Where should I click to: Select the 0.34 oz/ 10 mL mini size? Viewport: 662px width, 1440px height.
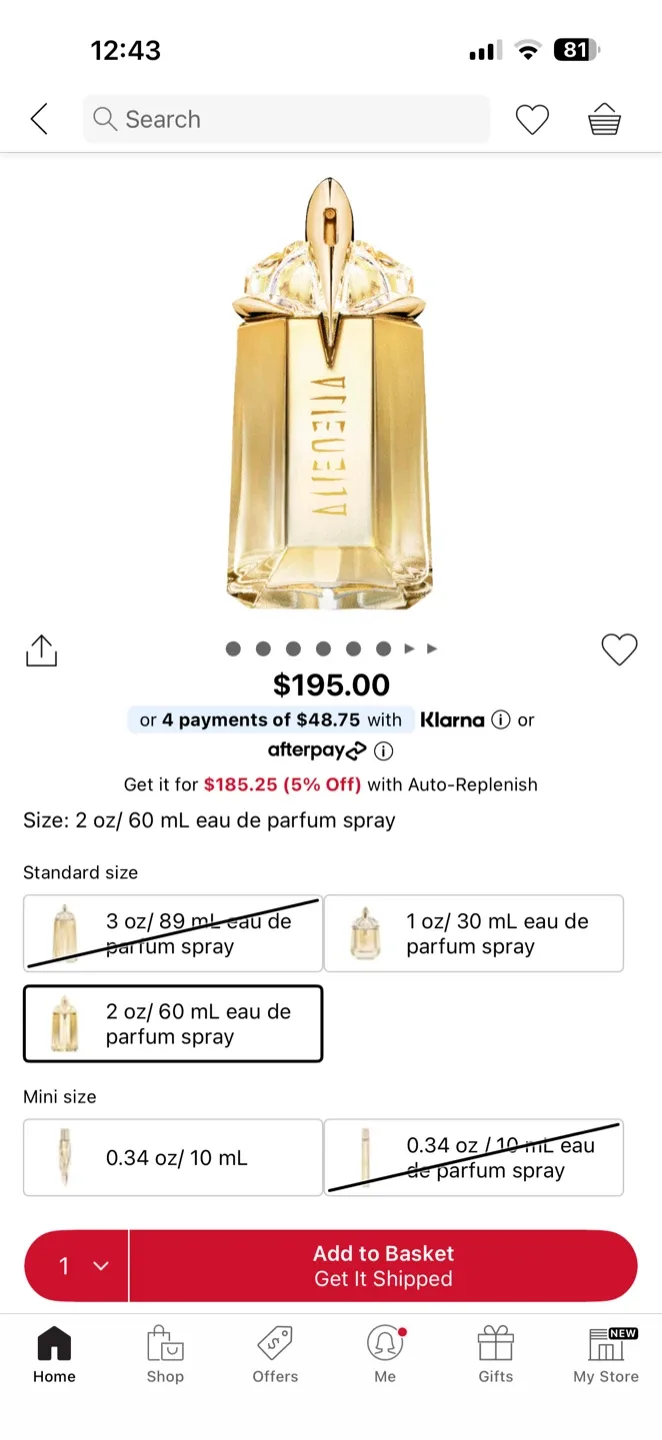coord(172,1157)
